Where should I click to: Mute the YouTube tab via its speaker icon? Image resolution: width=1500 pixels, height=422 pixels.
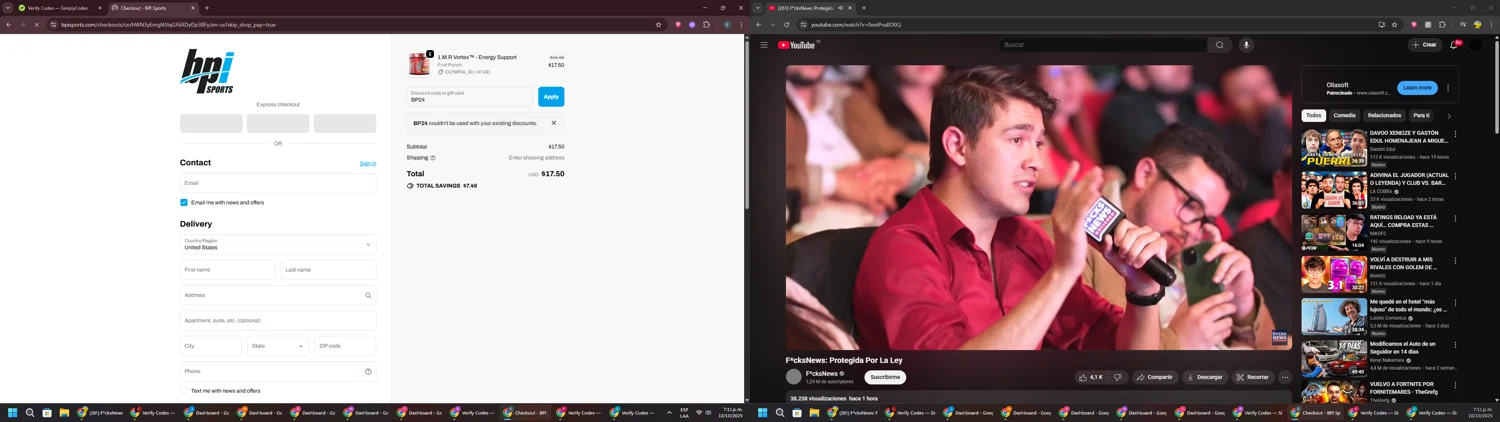[x=840, y=8]
